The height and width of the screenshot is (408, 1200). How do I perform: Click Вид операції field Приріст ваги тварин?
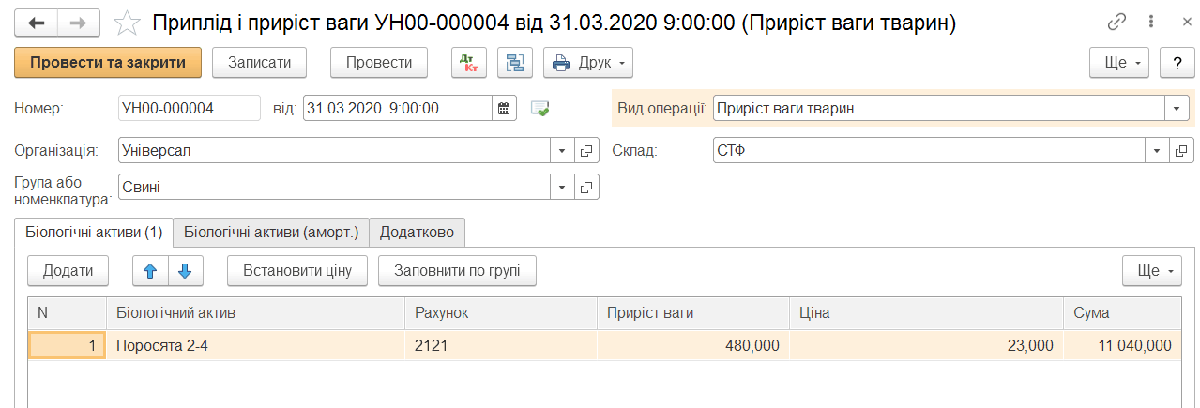point(938,108)
